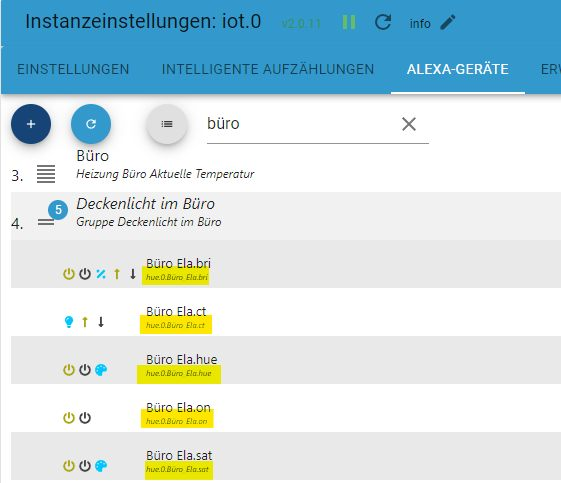The height and width of the screenshot is (483, 561).
Task: Select the Alexa-Geräte tab
Action: 458,69
